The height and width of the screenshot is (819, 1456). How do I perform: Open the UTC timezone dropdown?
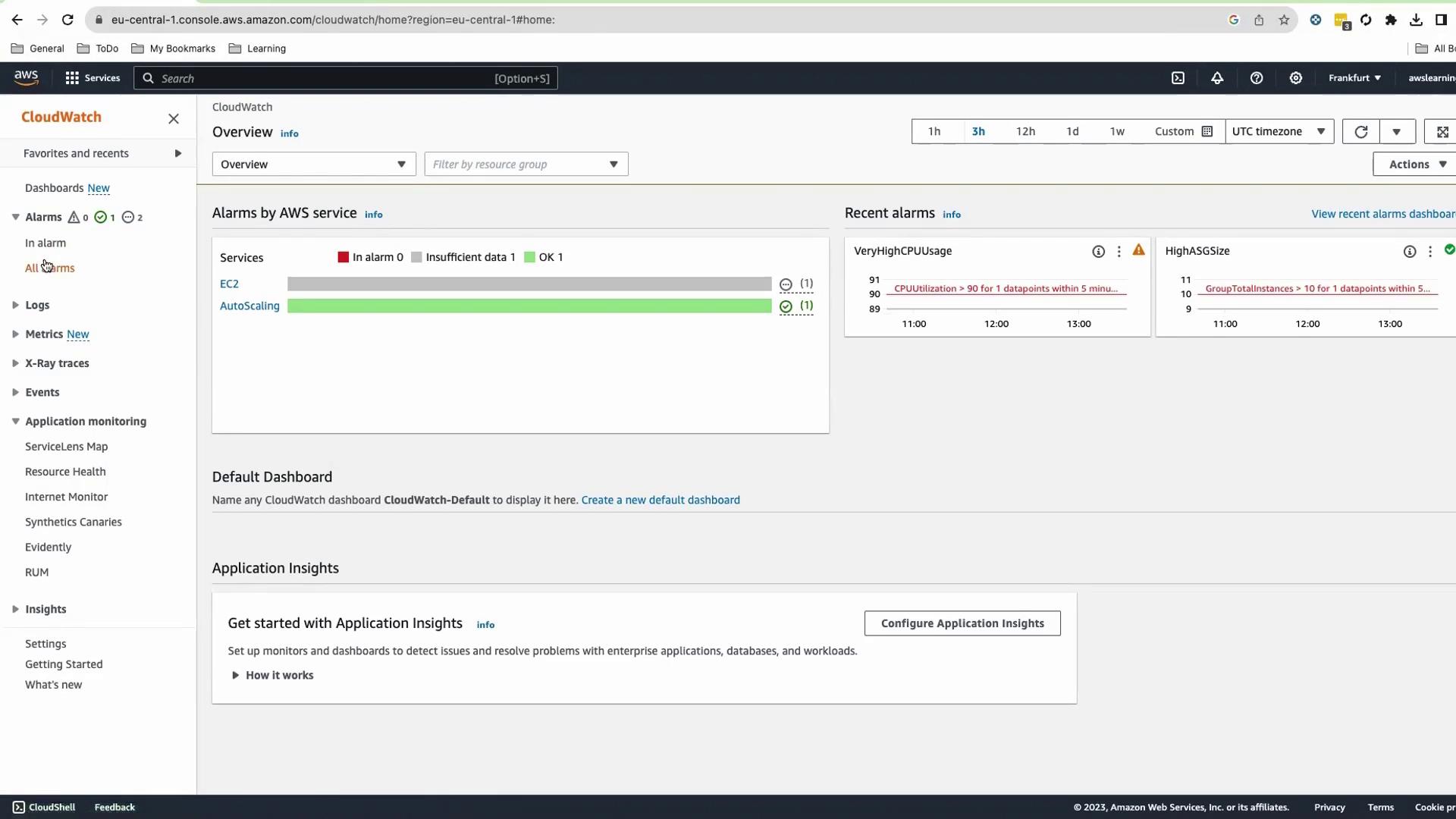click(1279, 131)
